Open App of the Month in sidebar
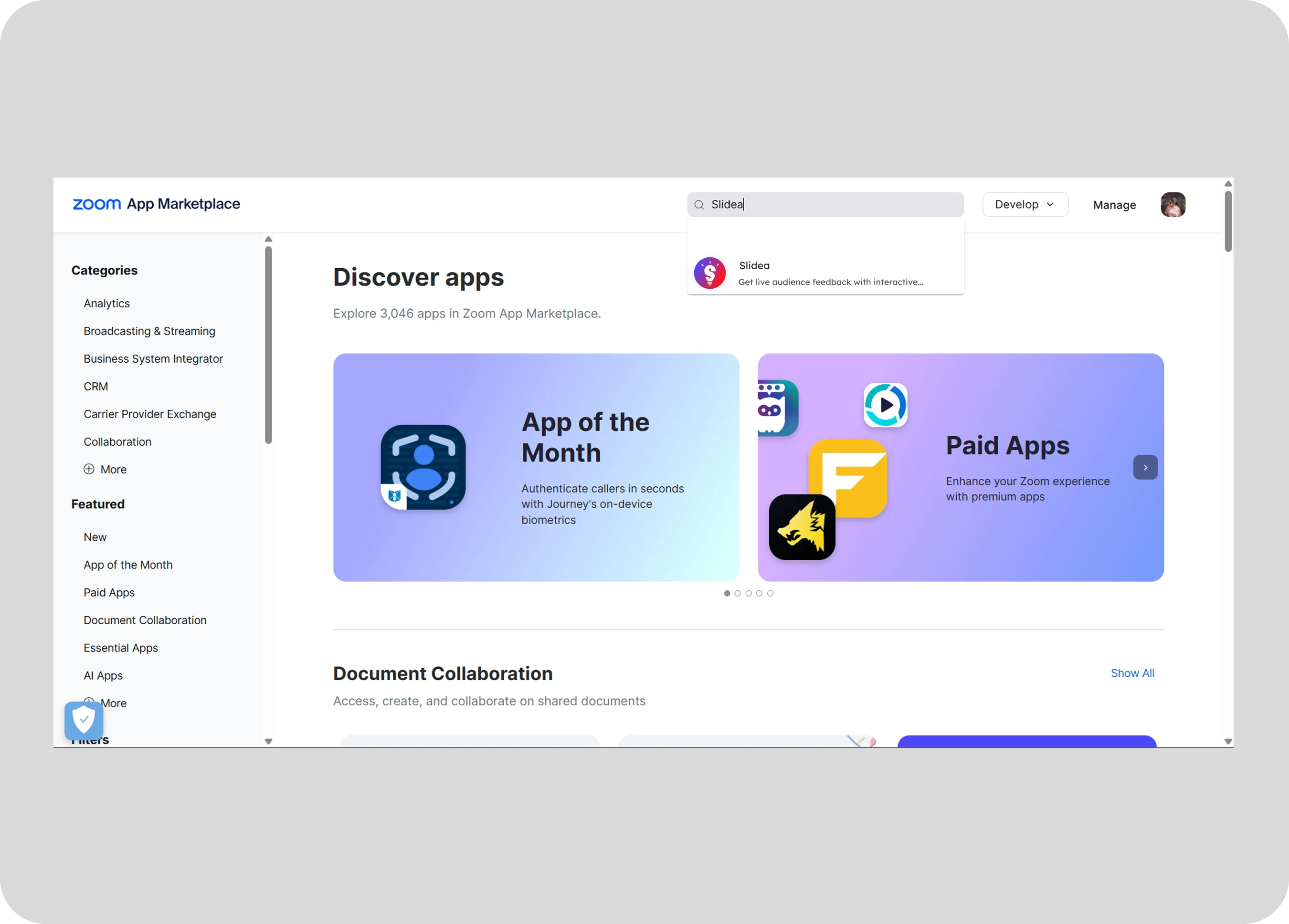The height and width of the screenshot is (924, 1289). pos(128,565)
